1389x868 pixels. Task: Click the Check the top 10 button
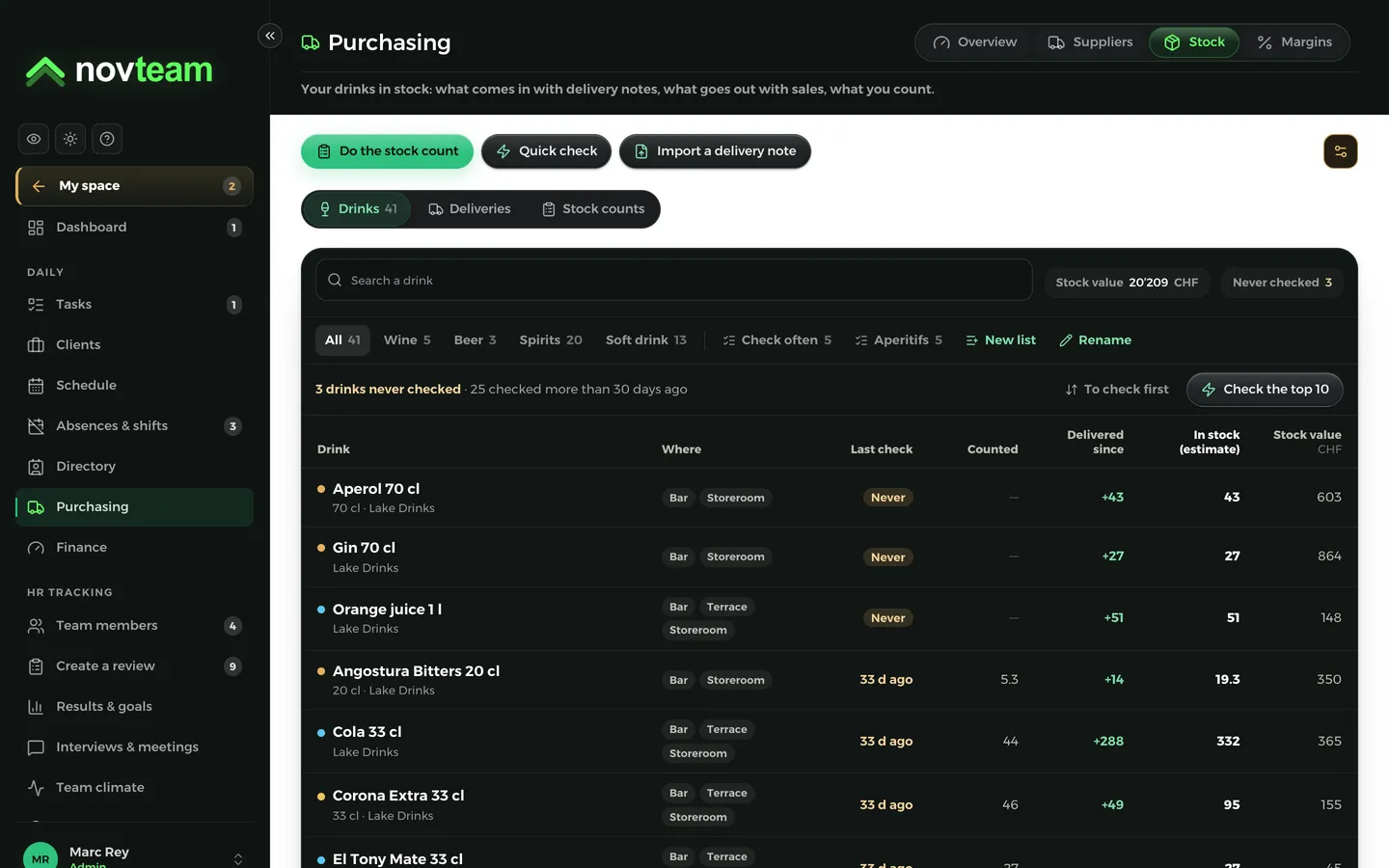pos(1265,390)
